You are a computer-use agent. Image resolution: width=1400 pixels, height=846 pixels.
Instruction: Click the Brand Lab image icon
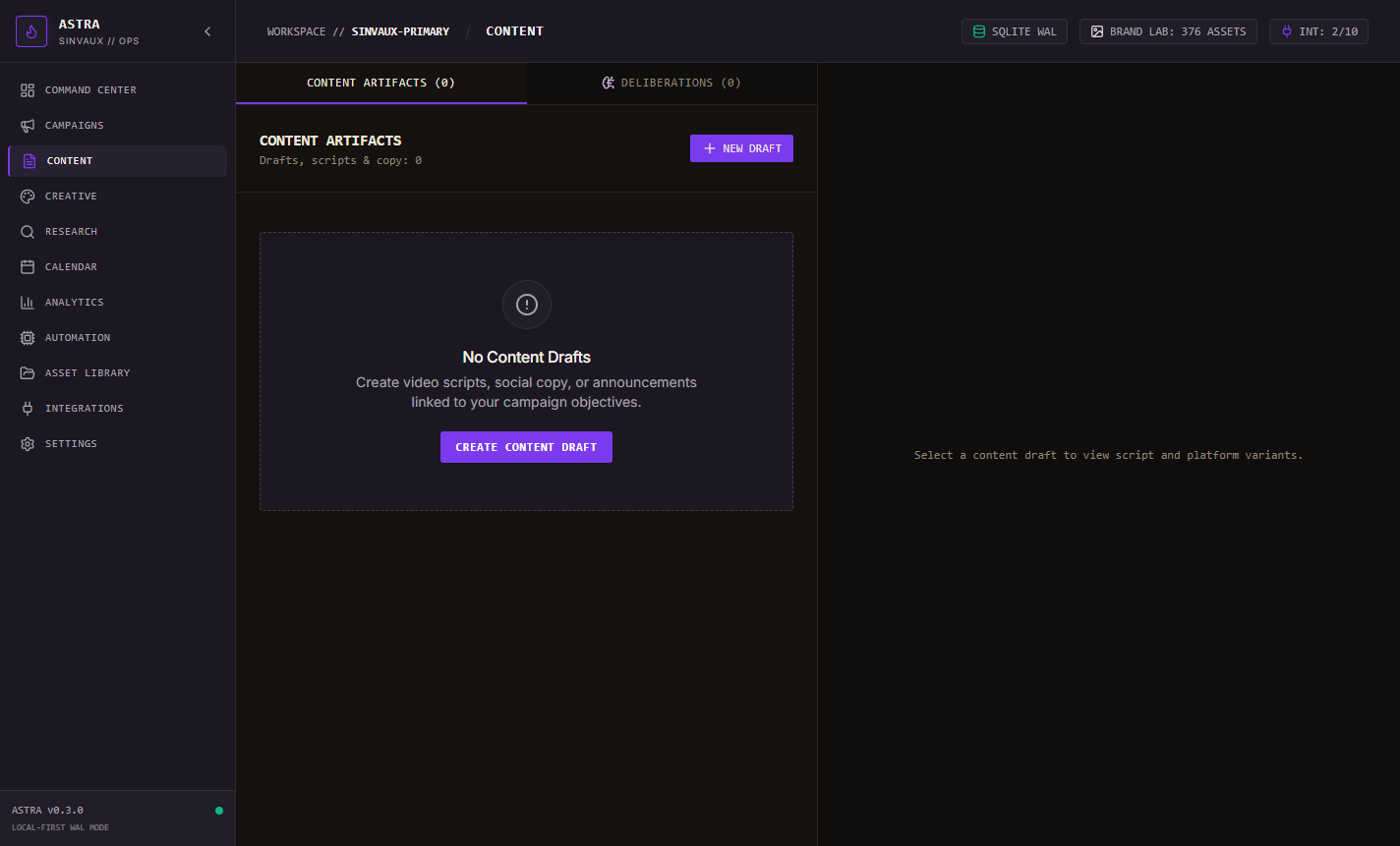1097,31
